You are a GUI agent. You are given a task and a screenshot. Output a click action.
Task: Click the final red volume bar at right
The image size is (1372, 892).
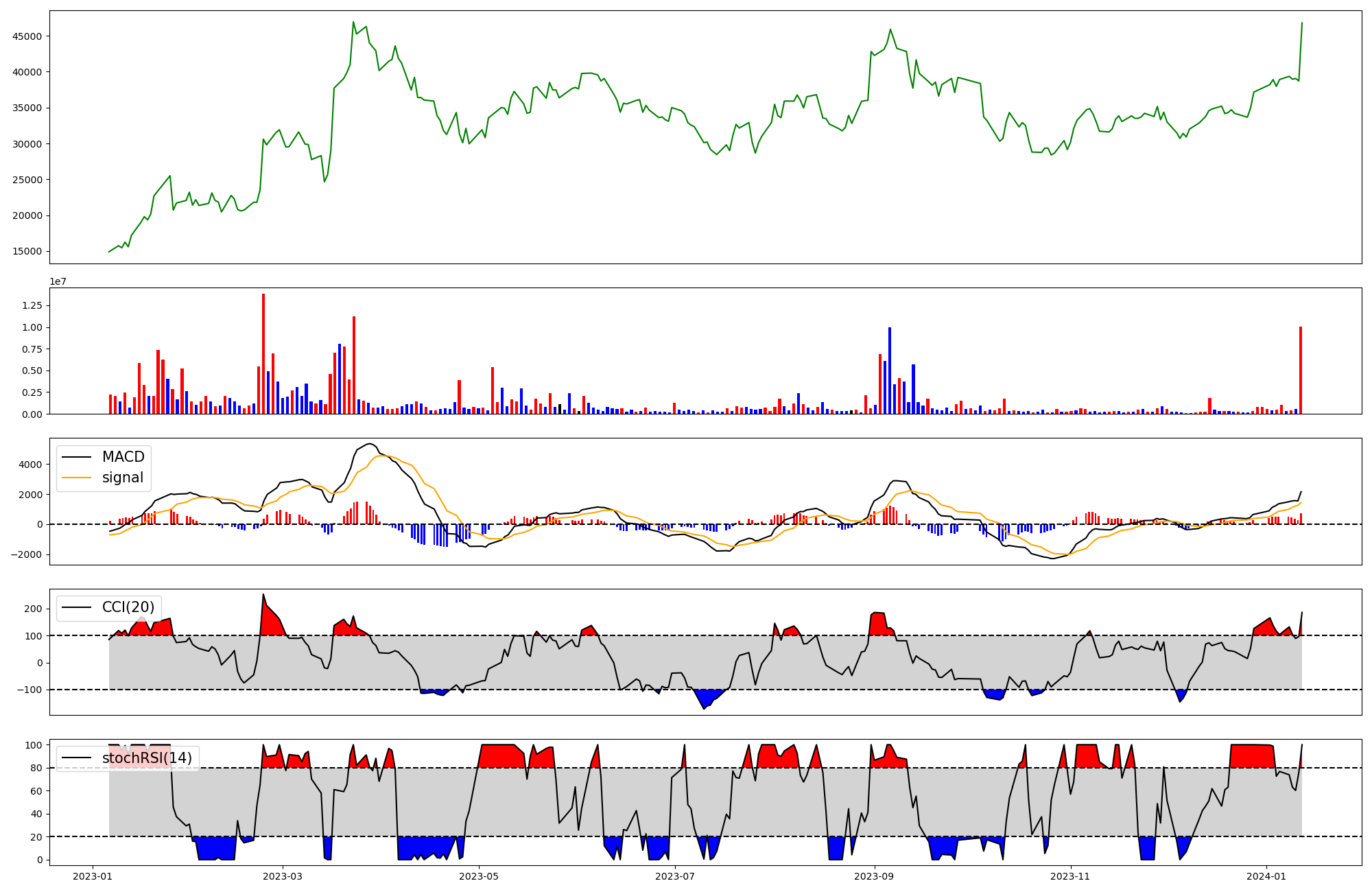(1301, 371)
